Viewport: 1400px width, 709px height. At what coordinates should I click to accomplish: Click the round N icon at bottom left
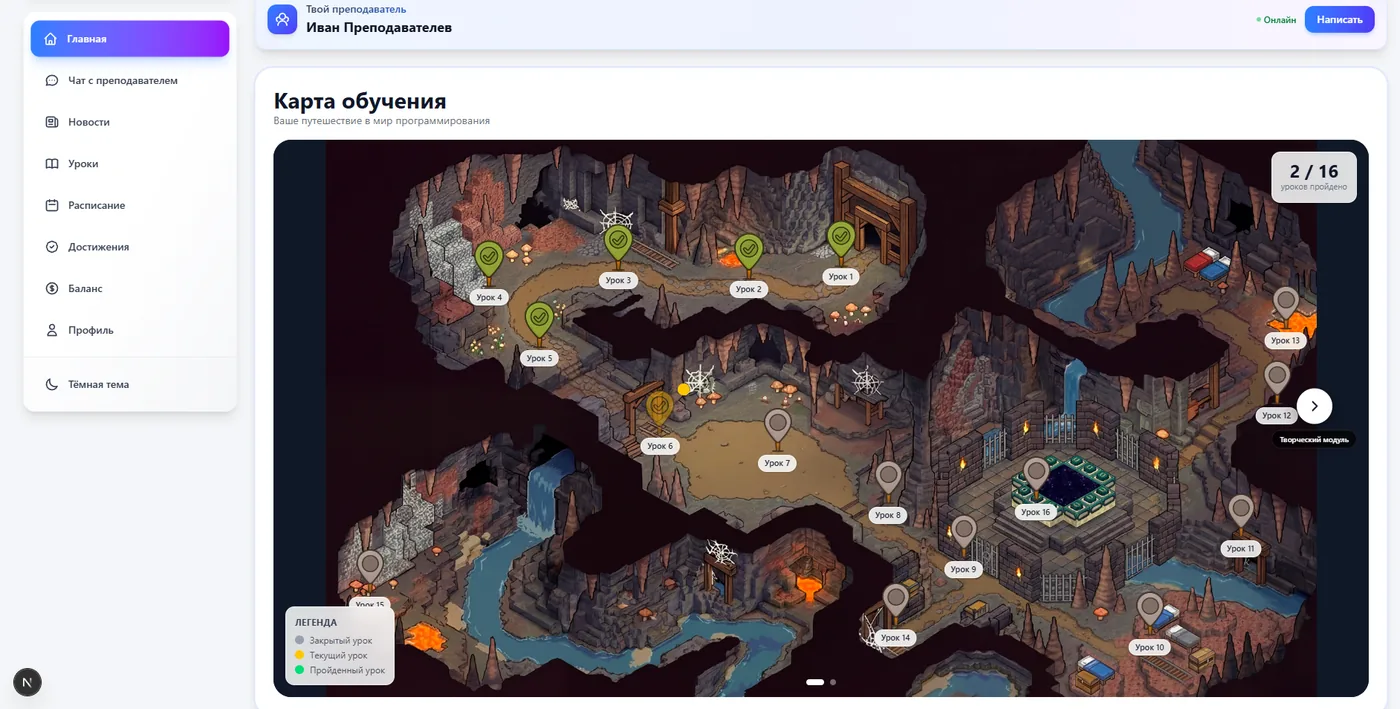click(27, 682)
